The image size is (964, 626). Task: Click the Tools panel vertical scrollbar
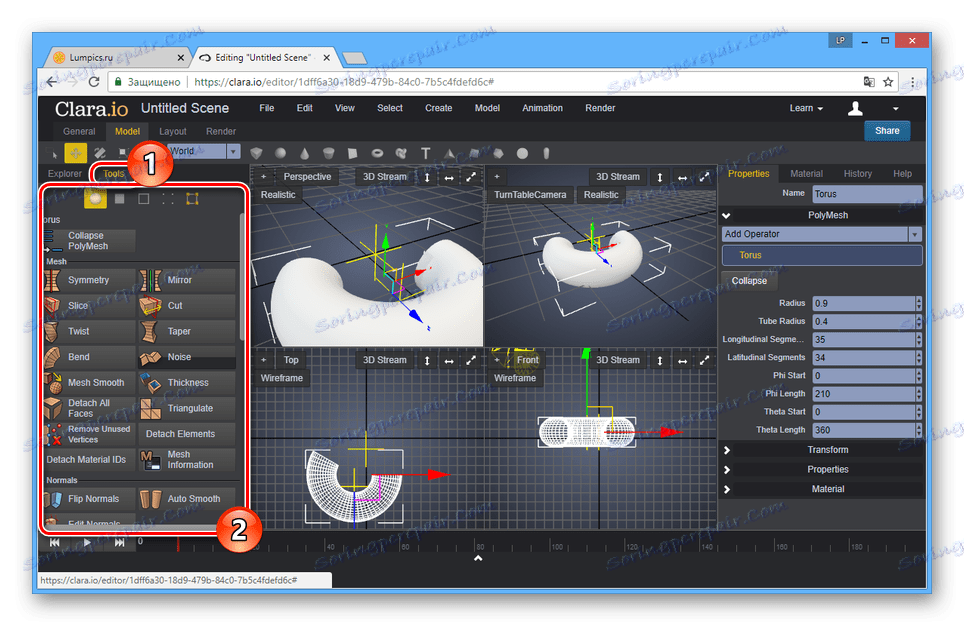242,277
